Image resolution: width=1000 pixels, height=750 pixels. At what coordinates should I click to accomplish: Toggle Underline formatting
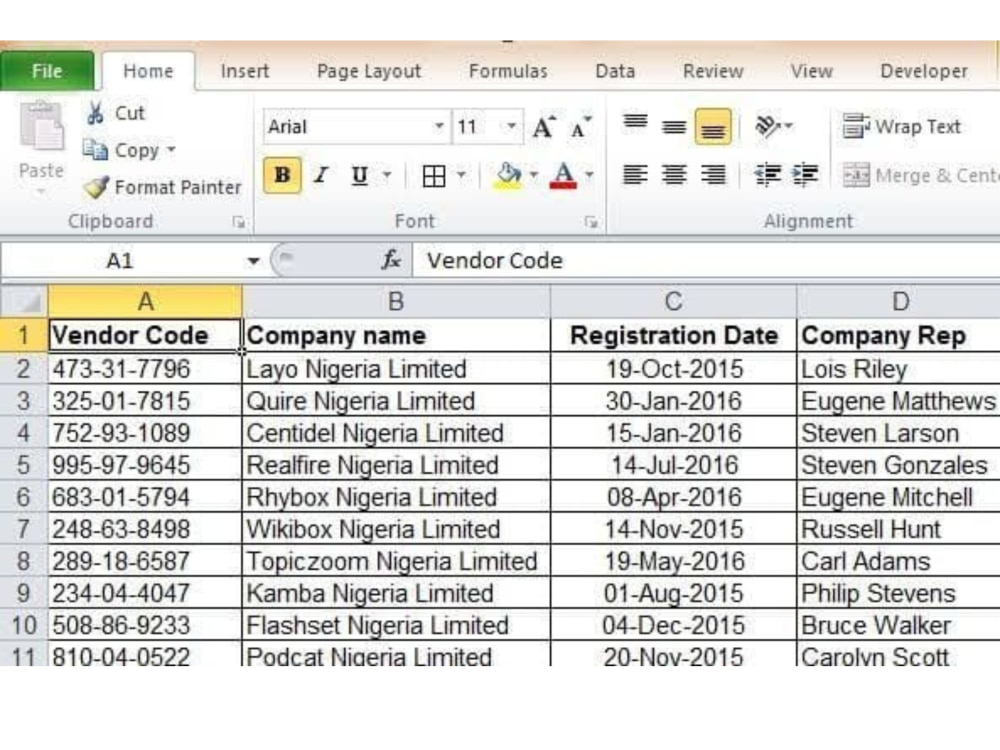click(359, 175)
